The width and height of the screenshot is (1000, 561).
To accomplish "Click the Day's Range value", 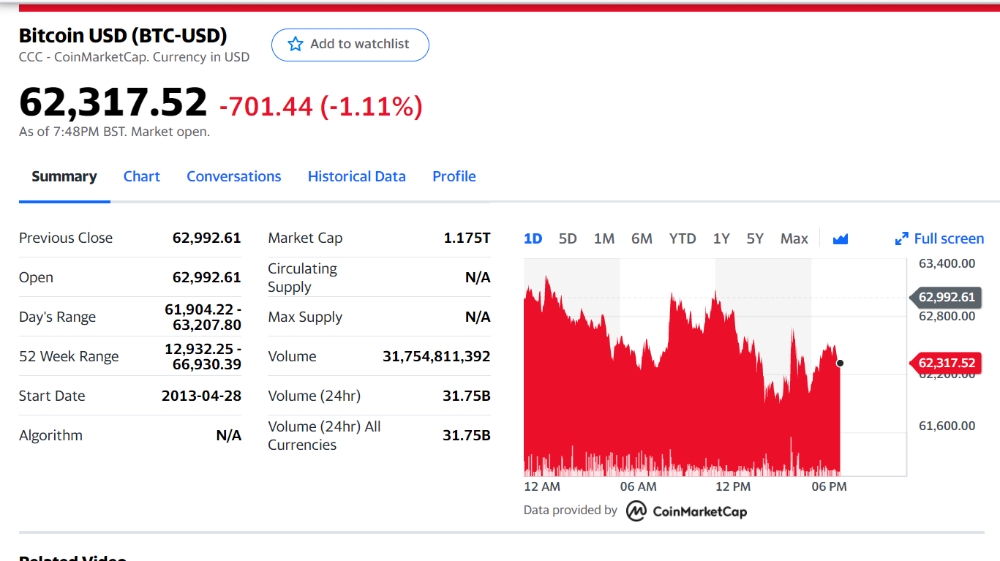I will tap(203, 317).
